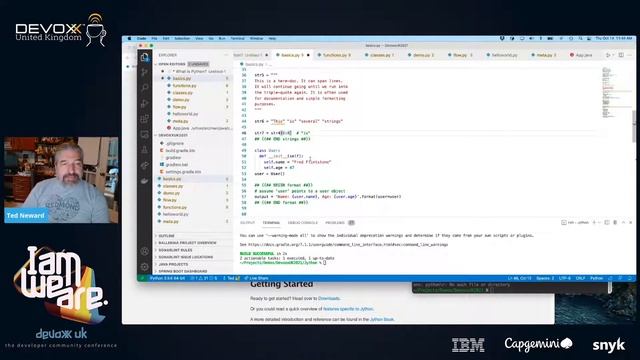Expand the Ballerina Project Overview section

[x=187, y=243]
